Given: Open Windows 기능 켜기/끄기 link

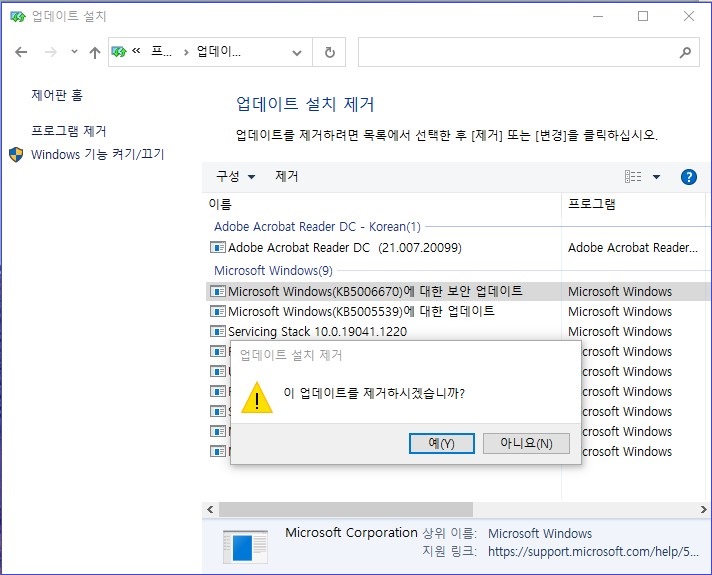Looking at the screenshot, I should [97, 154].
